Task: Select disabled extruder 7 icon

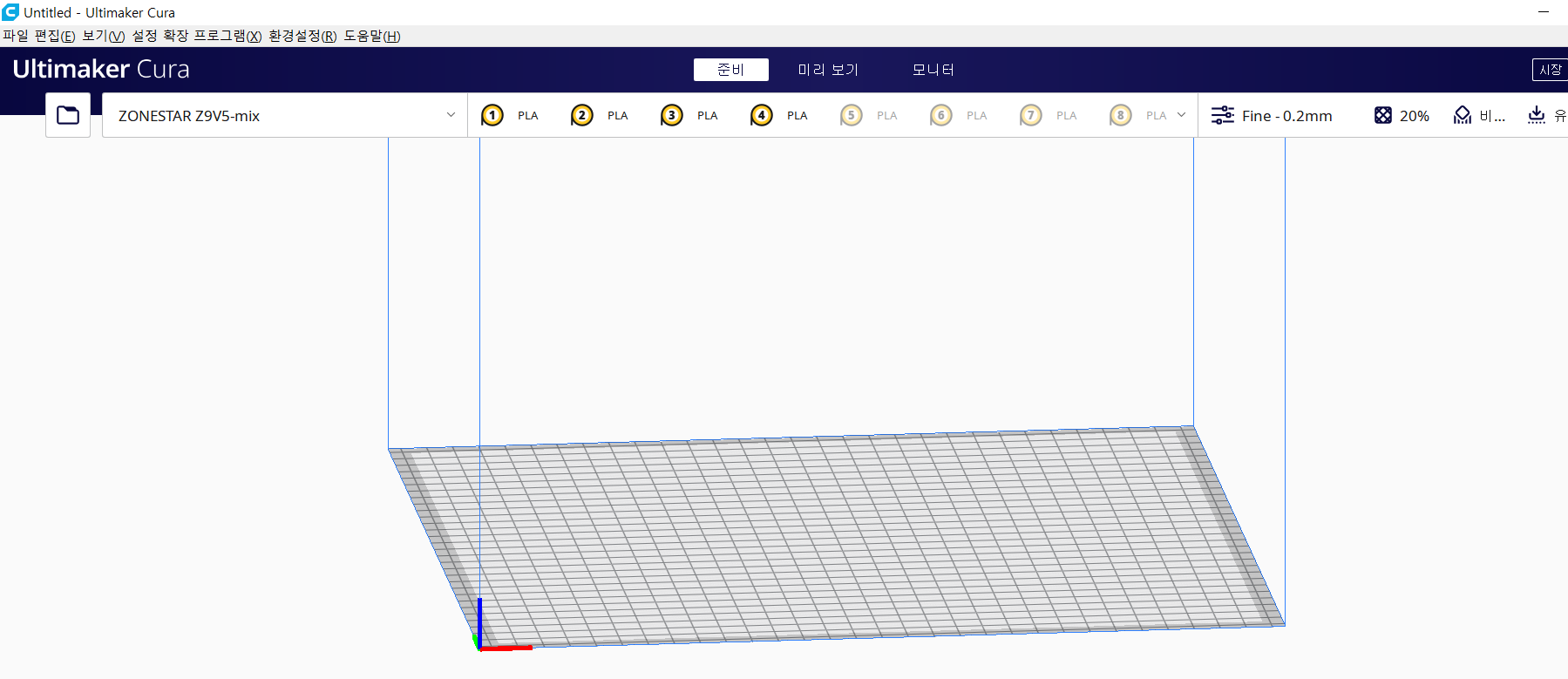Action: coord(1031,115)
